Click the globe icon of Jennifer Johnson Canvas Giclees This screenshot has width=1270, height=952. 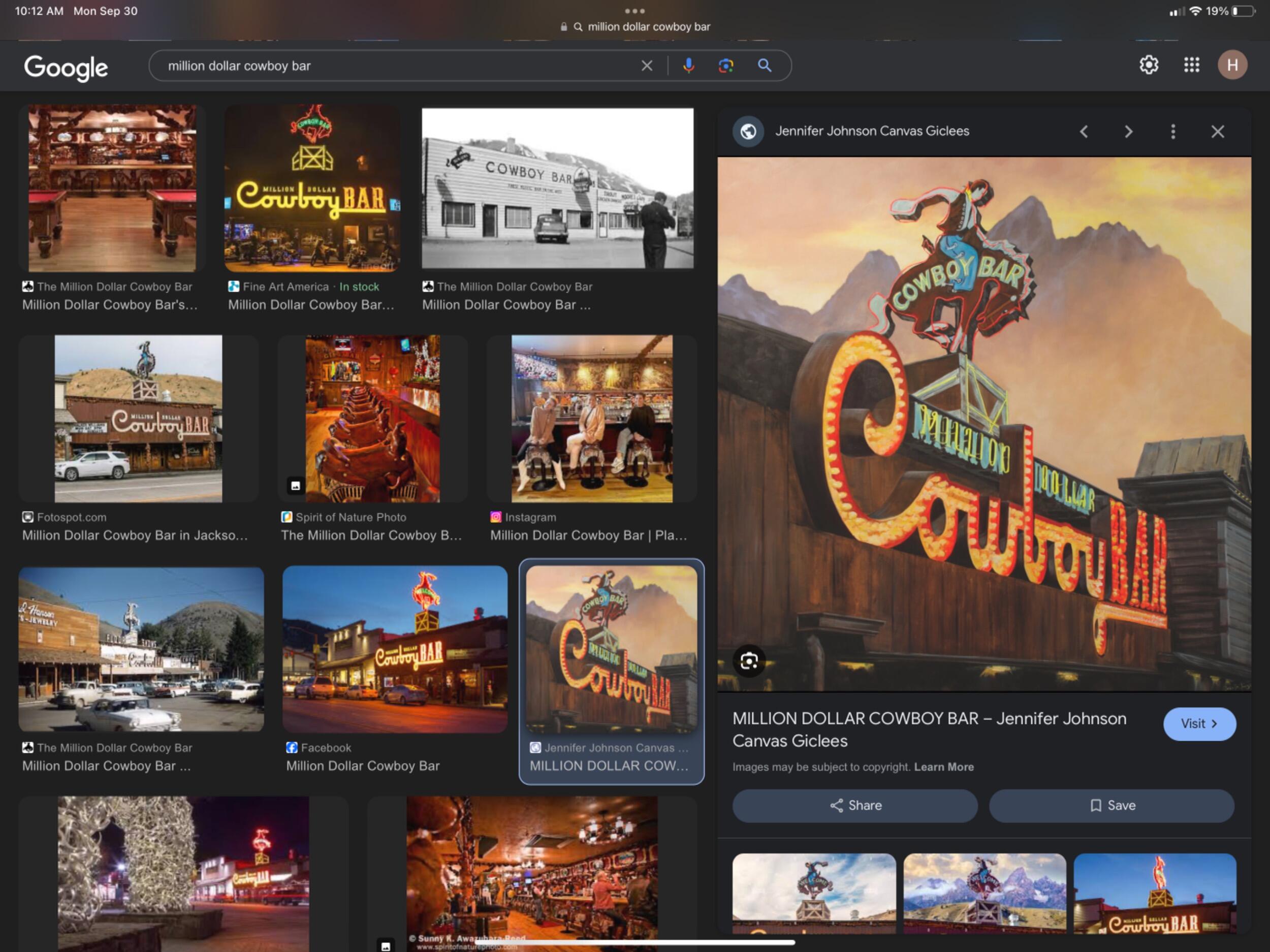[748, 132]
